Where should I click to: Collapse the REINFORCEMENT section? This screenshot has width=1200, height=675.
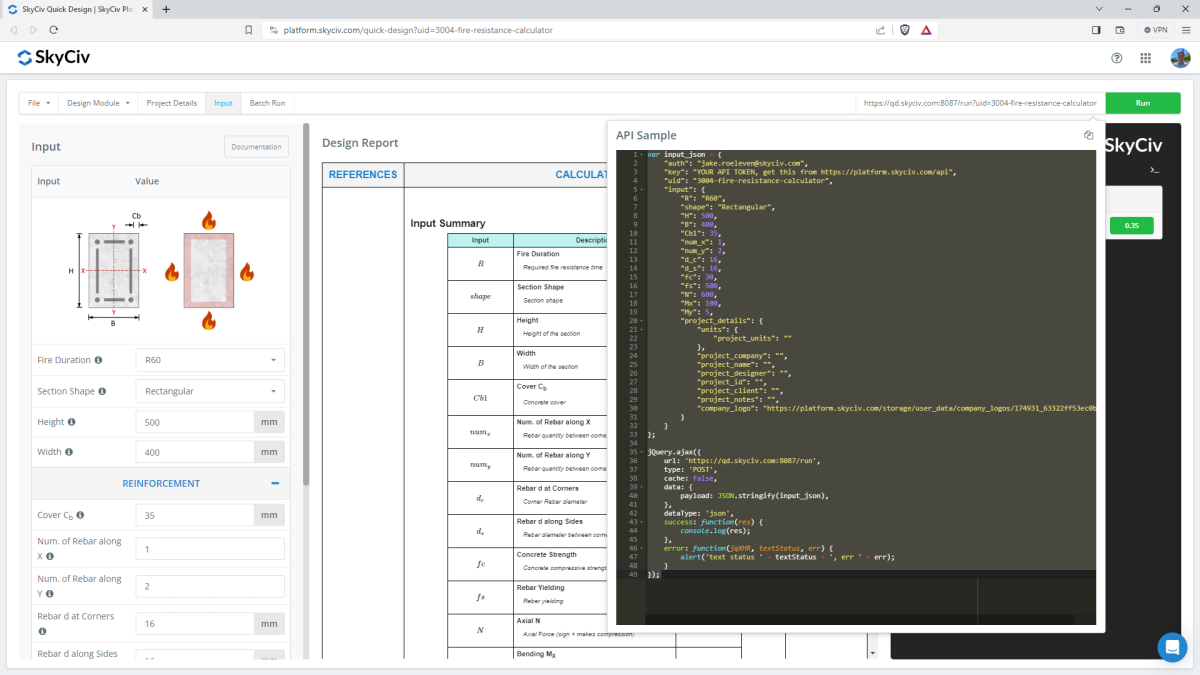click(275, 483)
